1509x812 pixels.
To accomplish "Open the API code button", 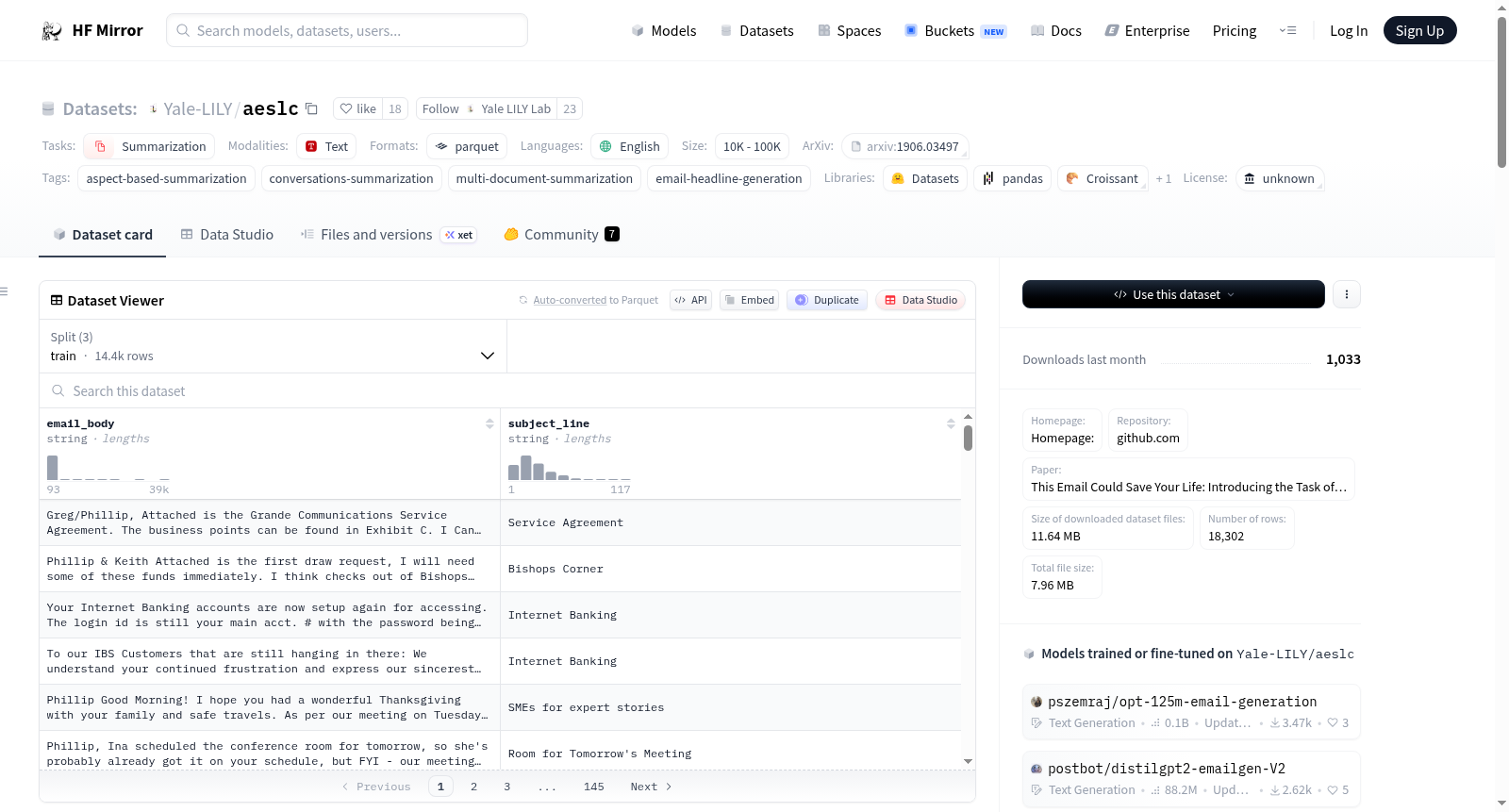I will [x=690, y=300].
